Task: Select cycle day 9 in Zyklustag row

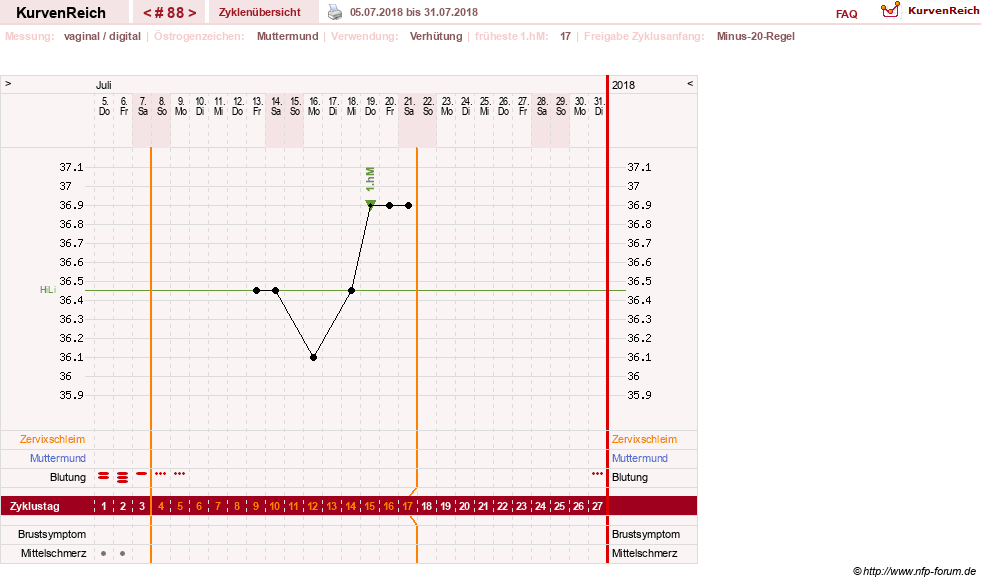Action: click(x=256, y=506)
